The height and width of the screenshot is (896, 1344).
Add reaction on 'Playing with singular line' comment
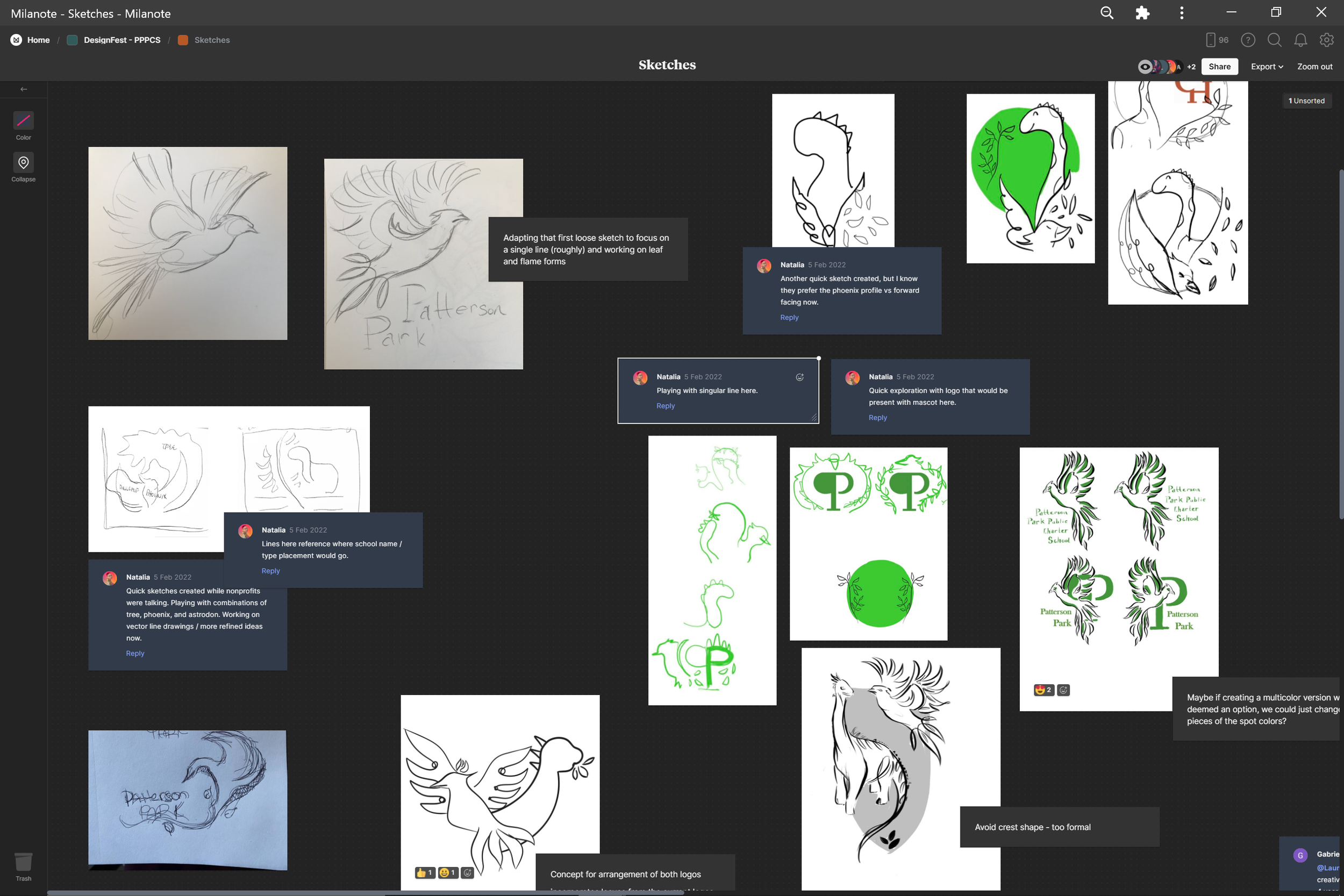coord(799,377)
